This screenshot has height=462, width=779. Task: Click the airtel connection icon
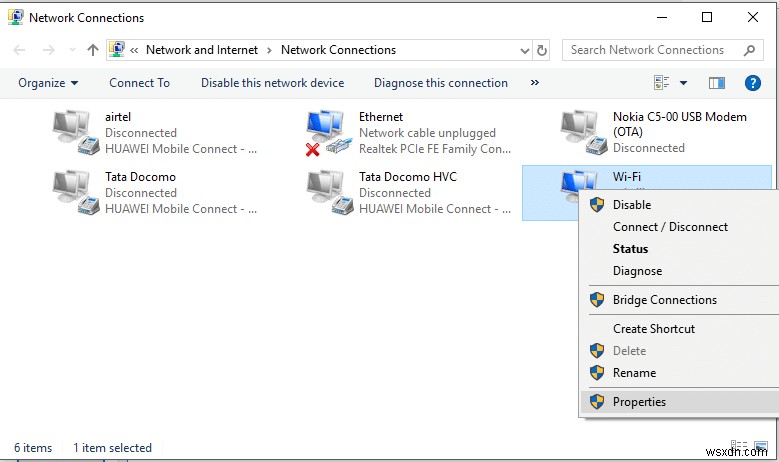(x=76, y=132)
